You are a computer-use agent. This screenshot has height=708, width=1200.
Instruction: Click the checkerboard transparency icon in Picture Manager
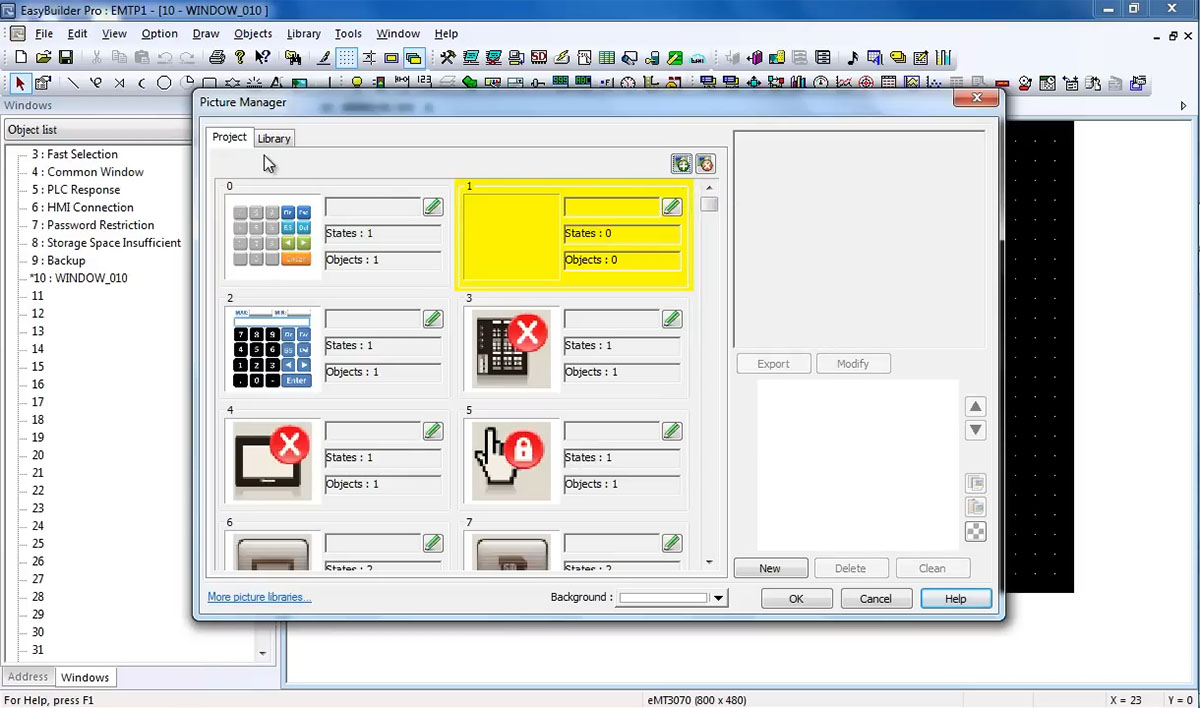976,532
